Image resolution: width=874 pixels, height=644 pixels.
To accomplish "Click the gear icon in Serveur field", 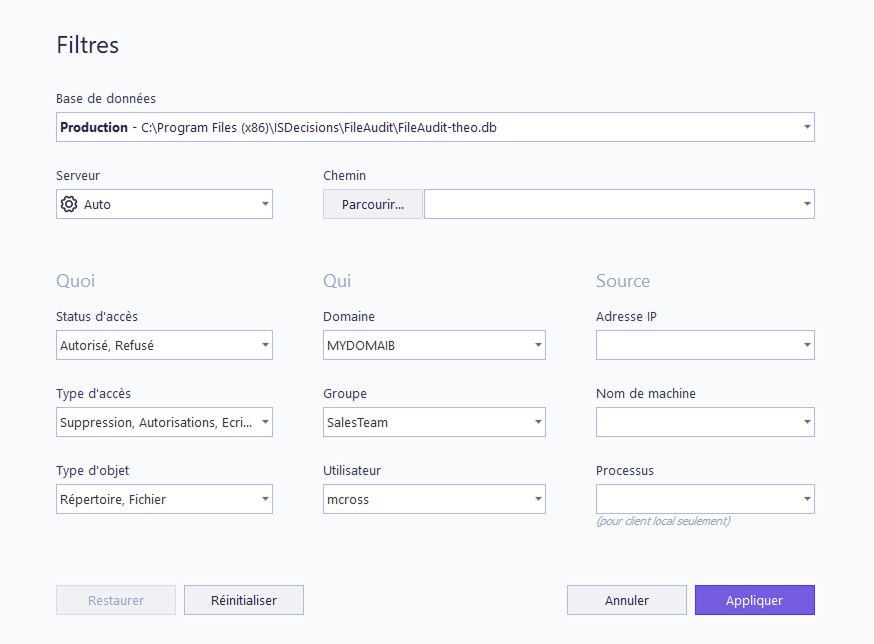I will click(x=69, y=204).
